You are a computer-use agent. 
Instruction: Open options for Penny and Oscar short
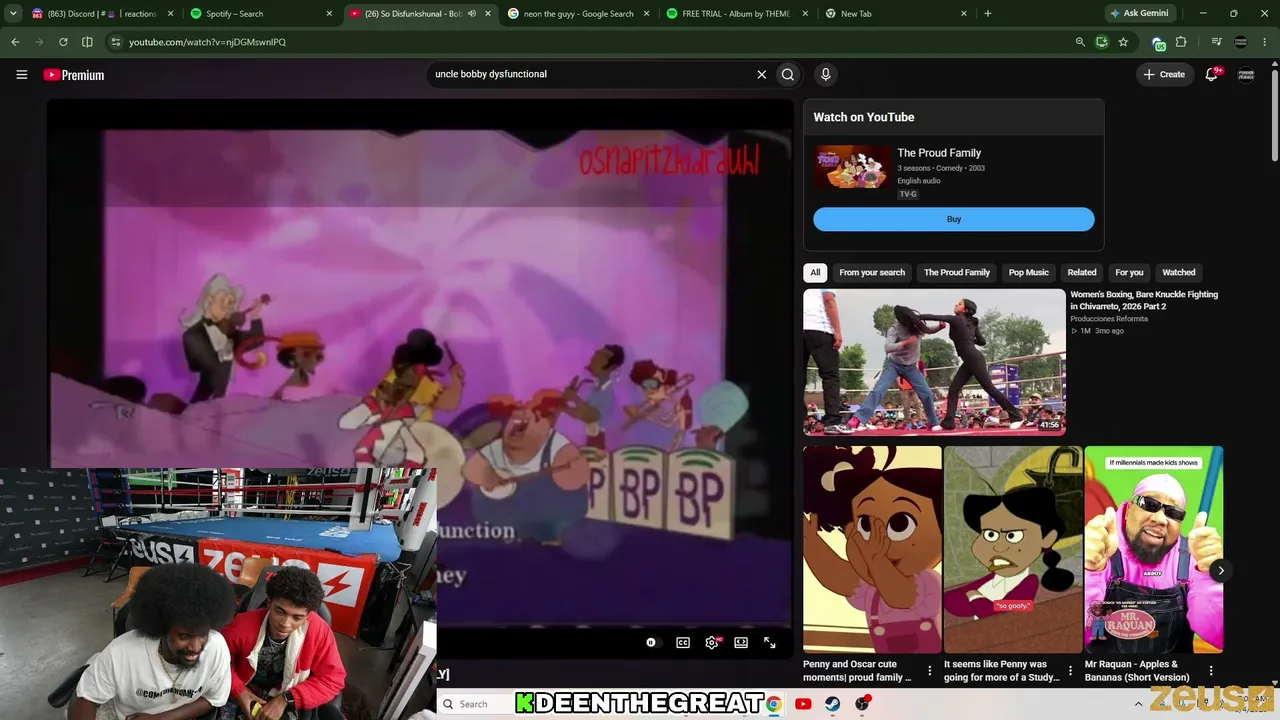(930, 671)
